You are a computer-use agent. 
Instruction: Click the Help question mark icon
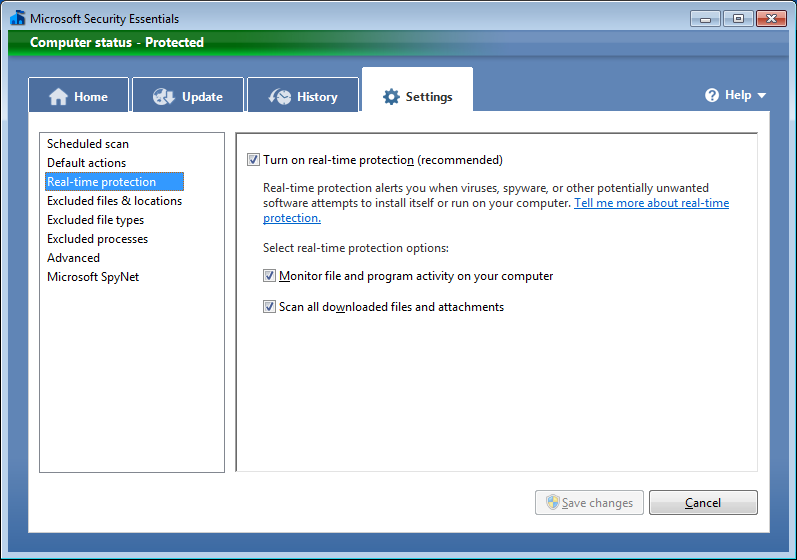point(712,95)
